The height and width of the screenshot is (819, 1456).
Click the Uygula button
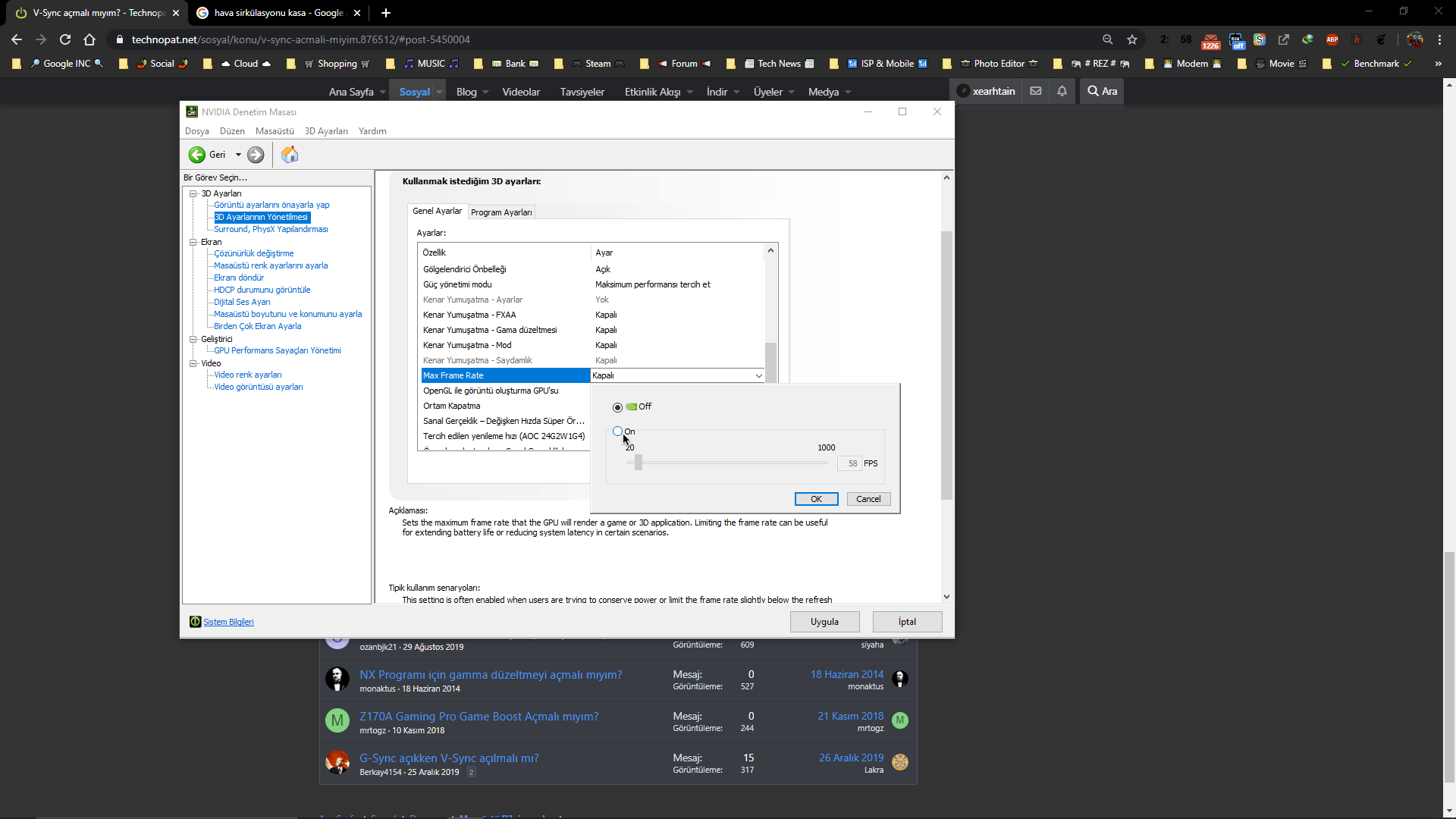(x=824, y=622)
